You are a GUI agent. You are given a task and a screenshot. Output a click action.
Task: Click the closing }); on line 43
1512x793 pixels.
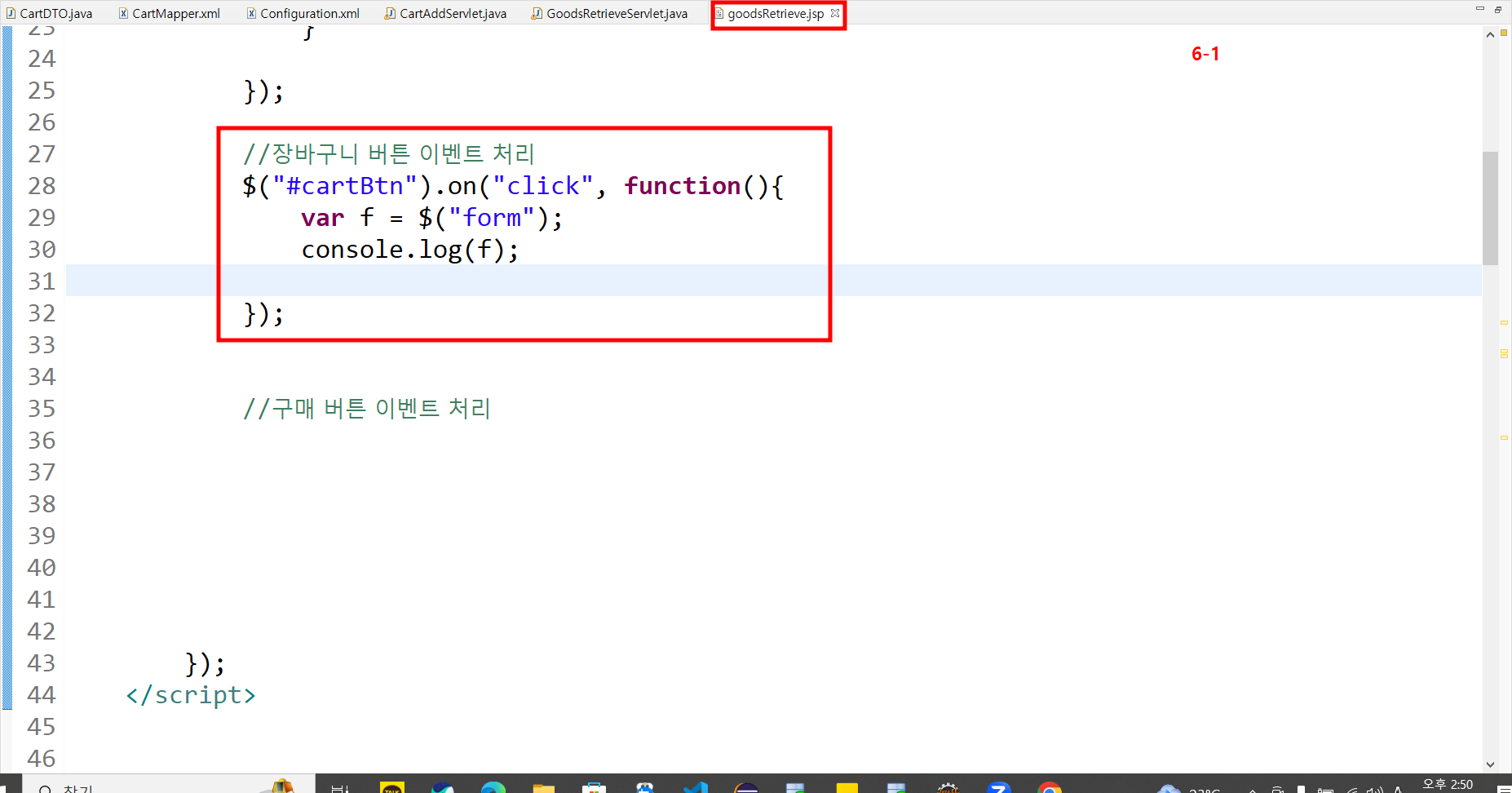[205, 663]
